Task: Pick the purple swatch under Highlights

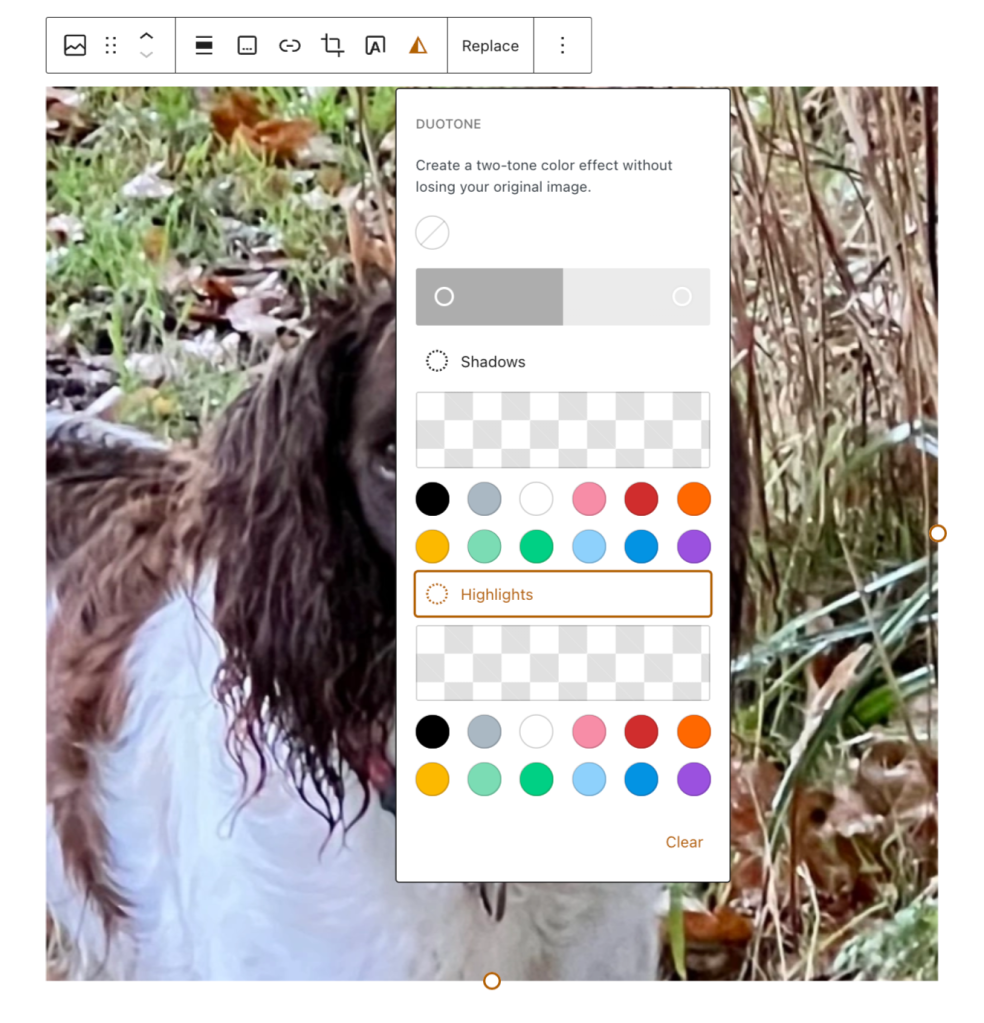Action: (x=694, y=779)
